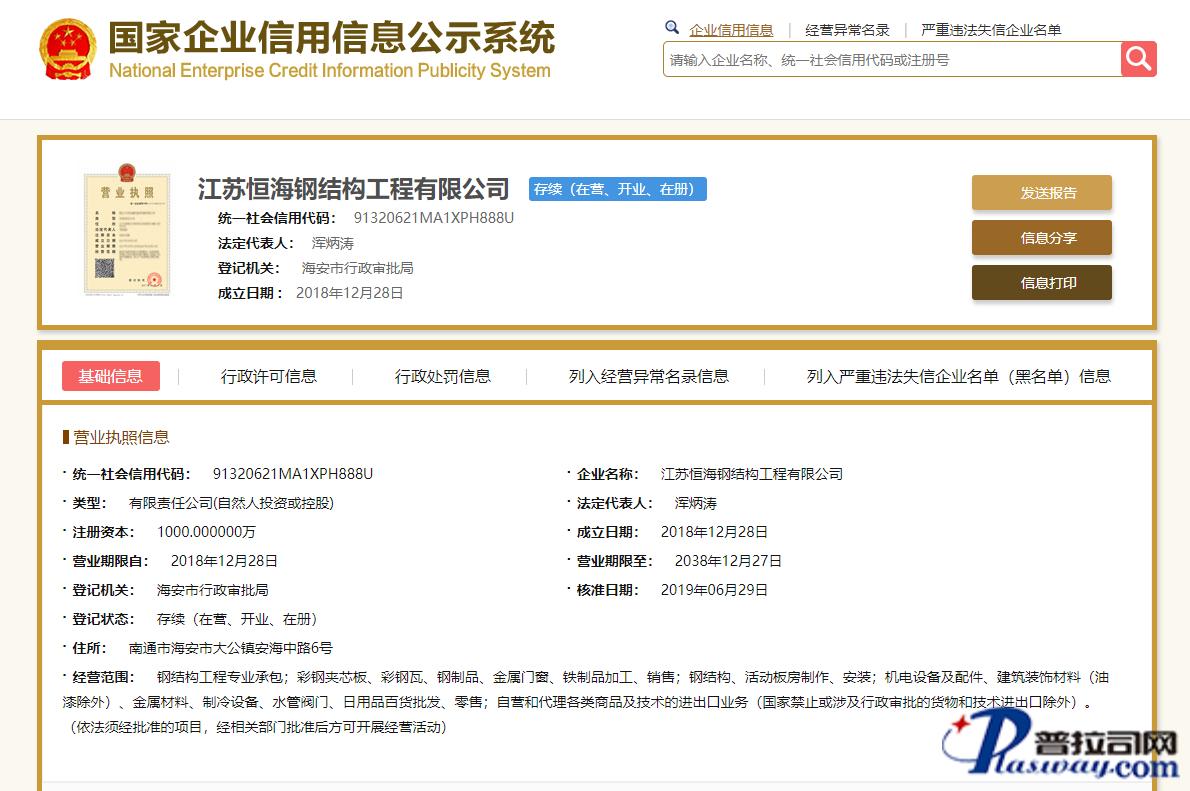Select the 企业信用信息 search category
Viewport: 1190px width, 791px height.
[731, 30]
